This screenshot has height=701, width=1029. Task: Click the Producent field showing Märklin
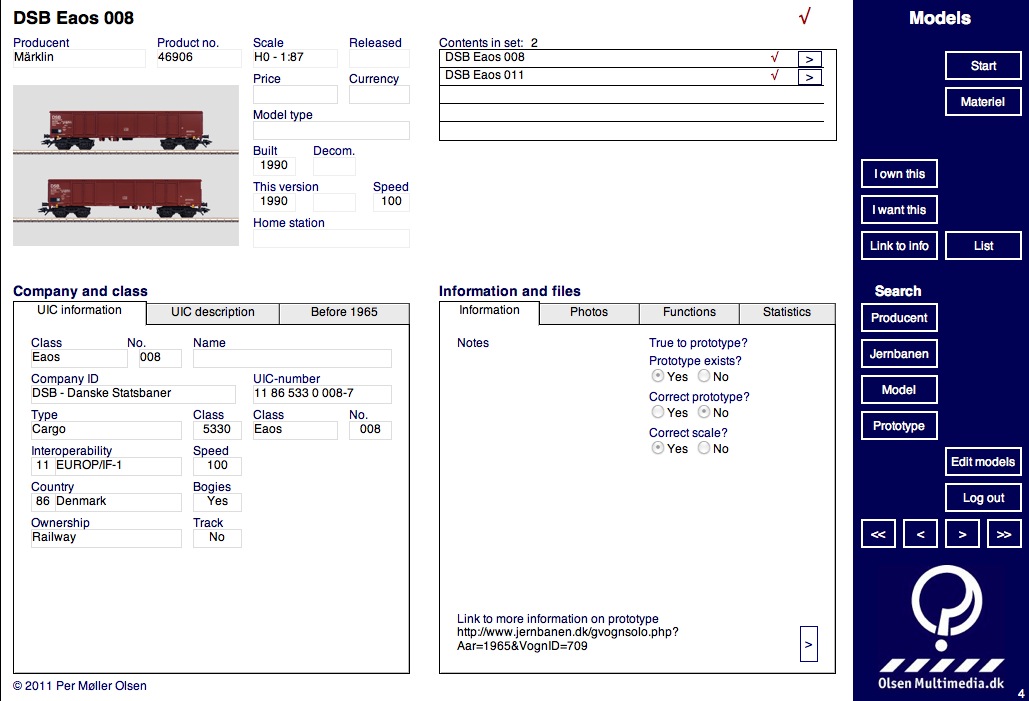(79, 58)
